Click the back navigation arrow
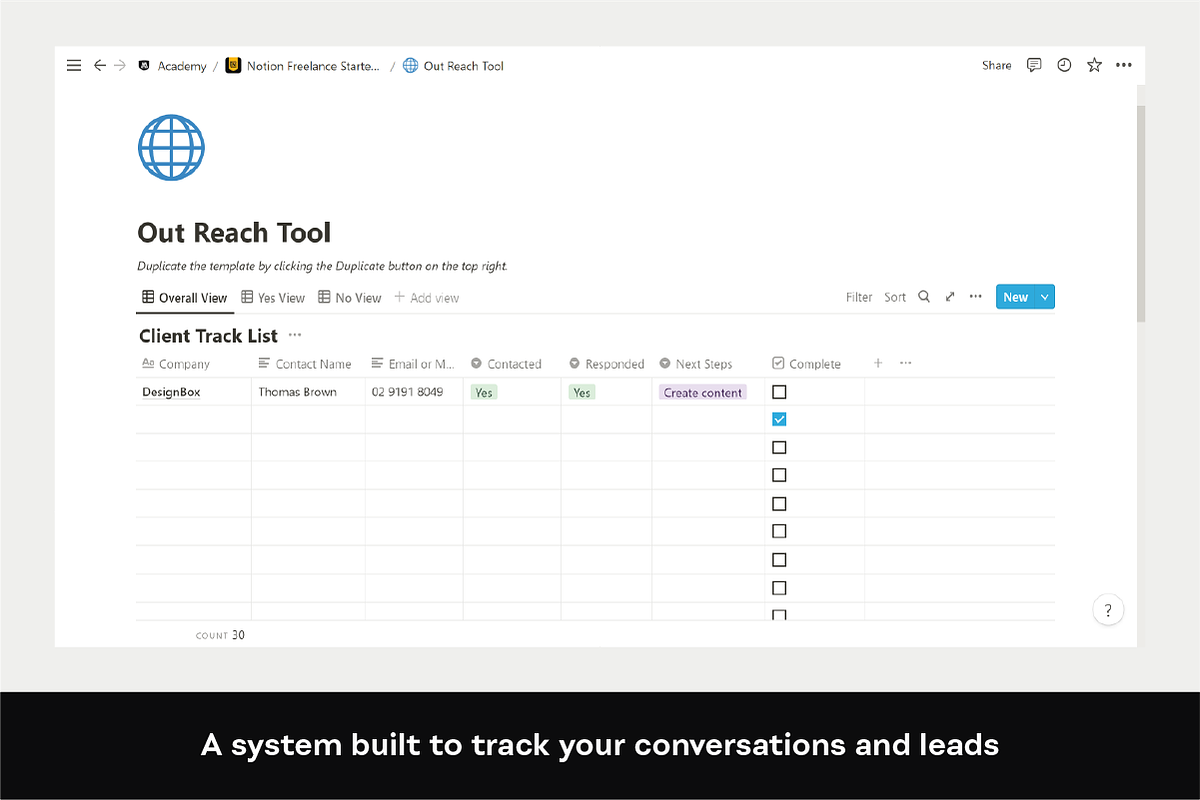1200x800 pixels. (x=99, y=66)
